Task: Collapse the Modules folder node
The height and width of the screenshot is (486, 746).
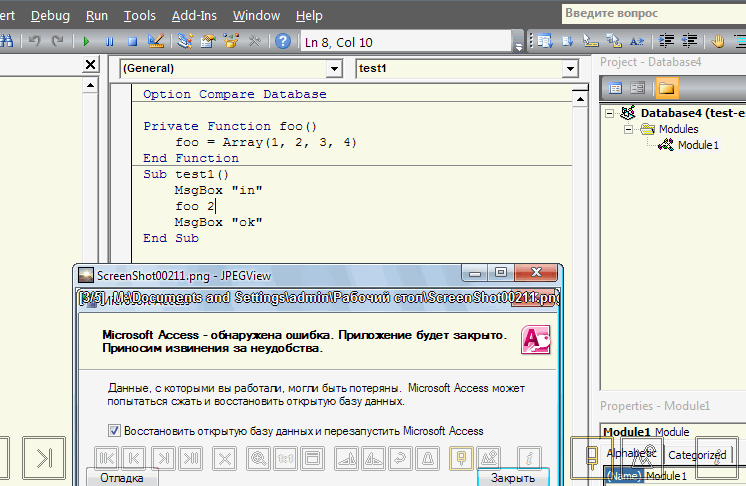Action: click(628, 129)
